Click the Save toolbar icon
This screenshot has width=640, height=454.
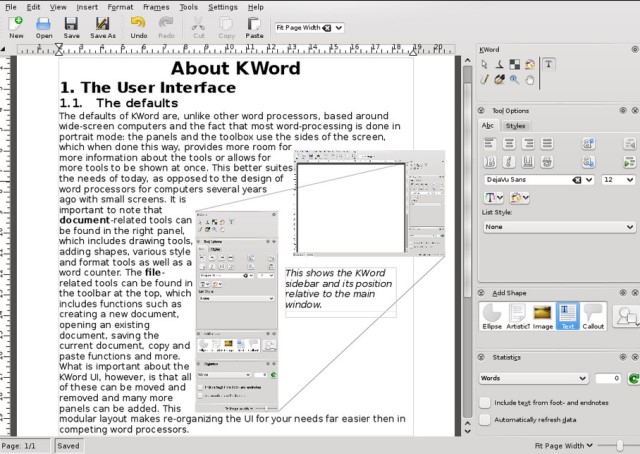pyautogui.click(x=71, y=27)
